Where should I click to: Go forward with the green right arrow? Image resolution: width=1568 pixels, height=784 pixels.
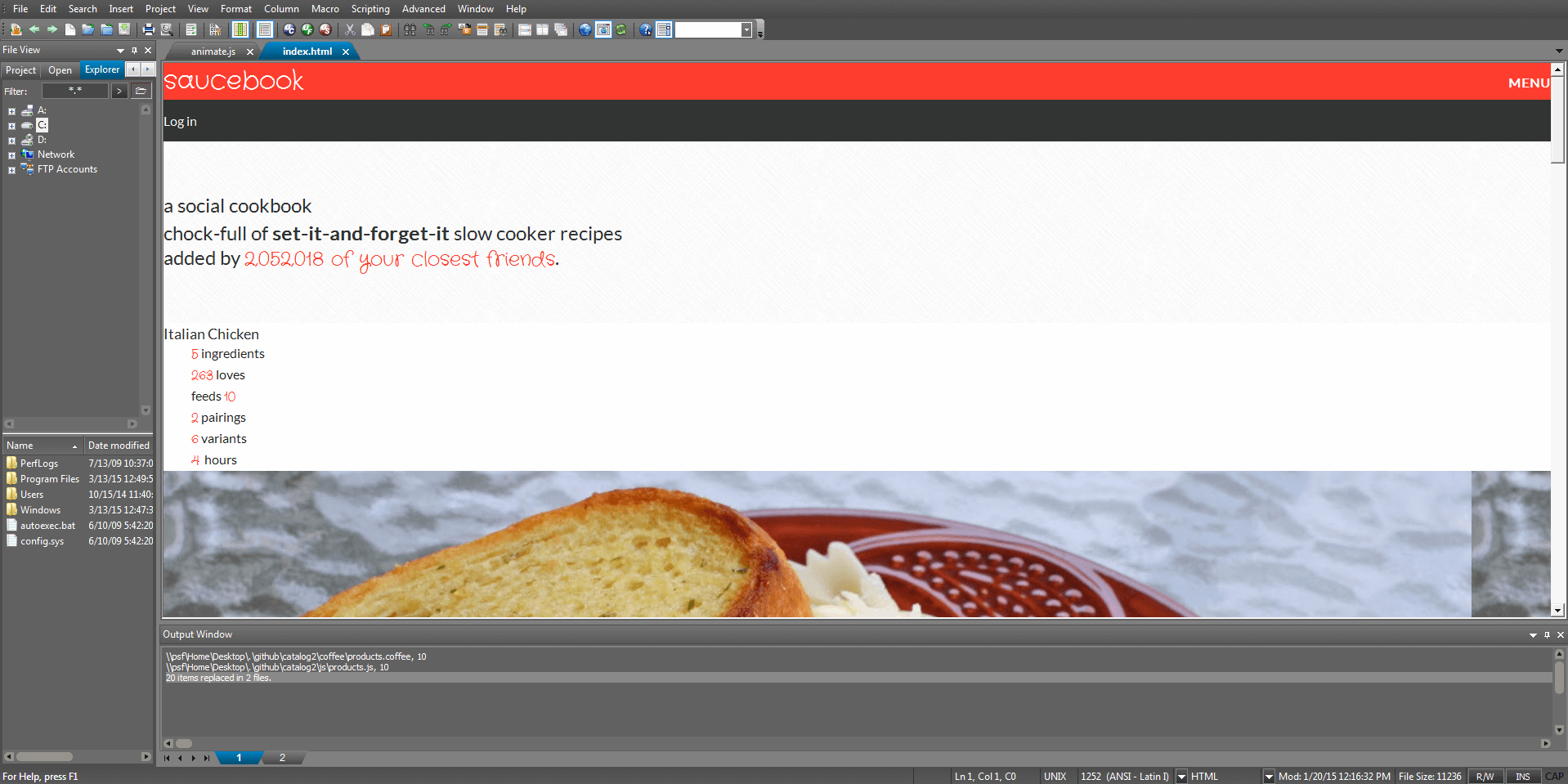click(x=52, y=29)
